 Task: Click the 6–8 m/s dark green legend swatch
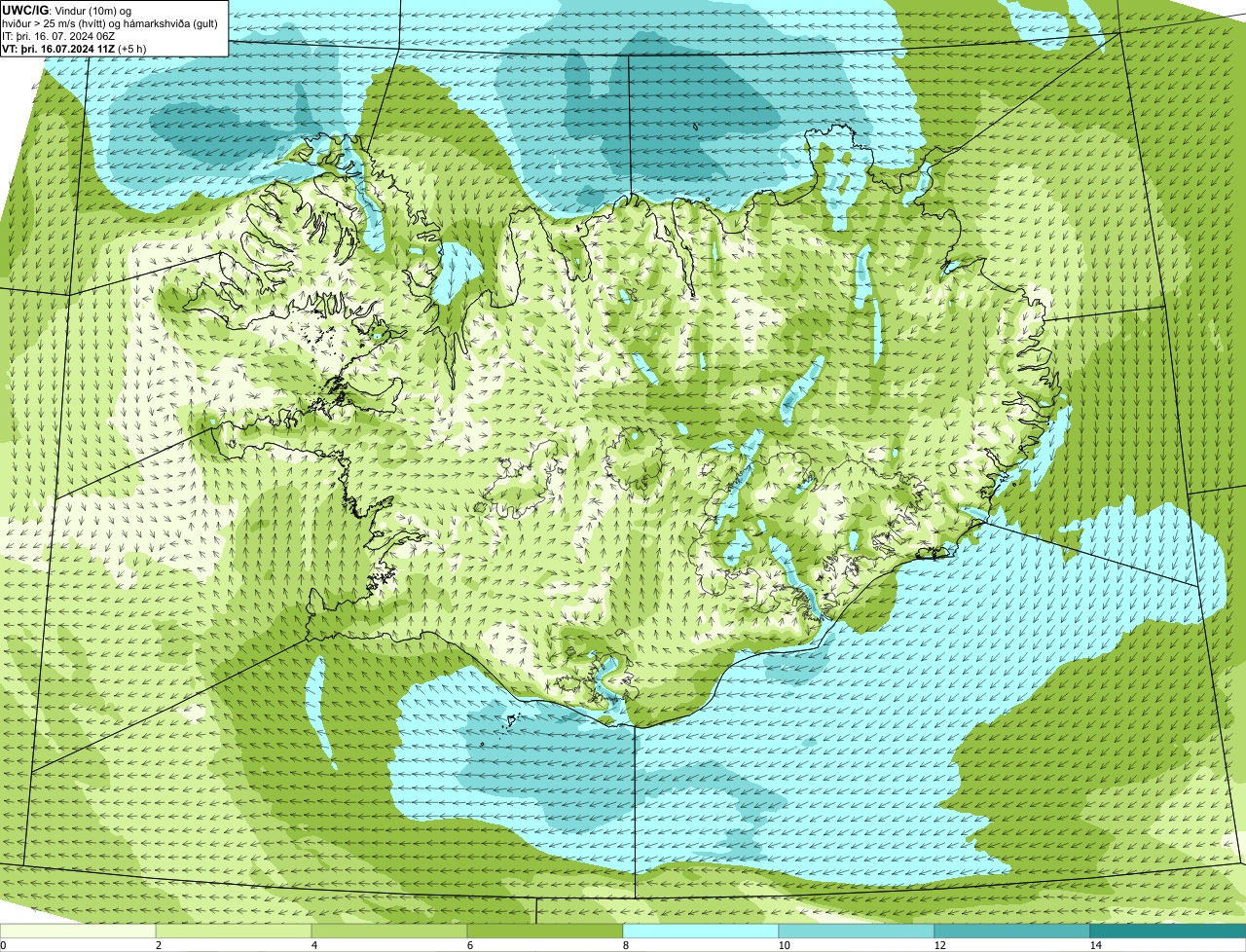tap(545, 931)
